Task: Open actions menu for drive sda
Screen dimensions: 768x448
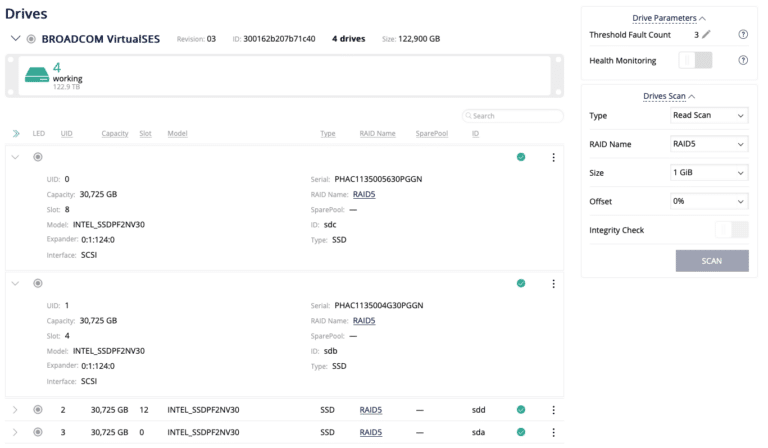Action: [553, 432]
